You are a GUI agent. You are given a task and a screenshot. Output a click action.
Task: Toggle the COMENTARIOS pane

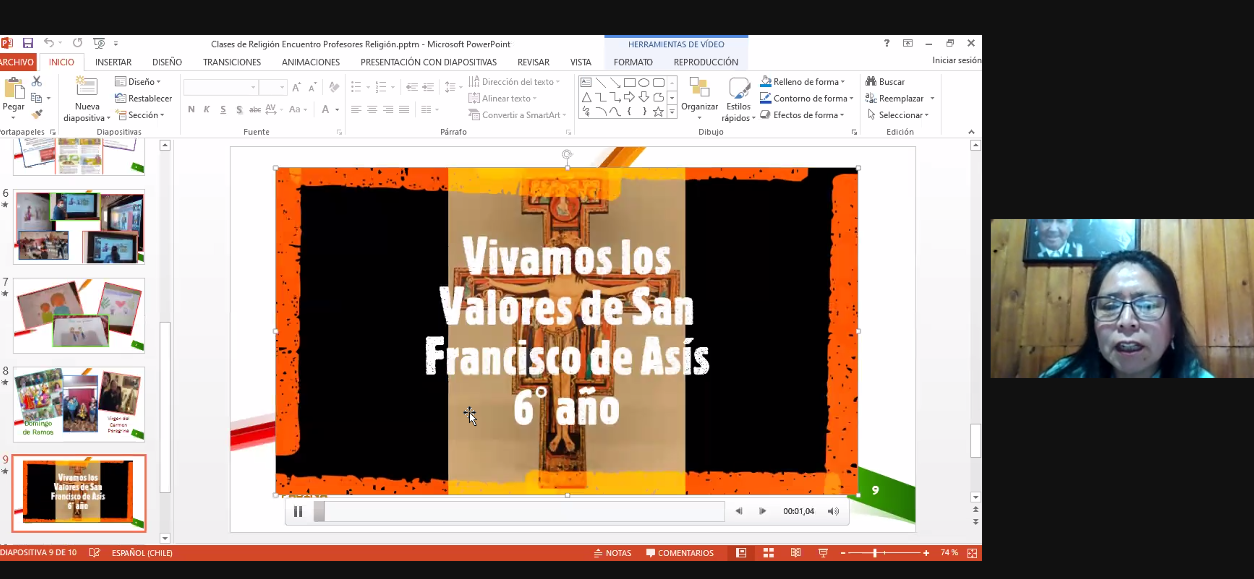(x=680, y=553)
